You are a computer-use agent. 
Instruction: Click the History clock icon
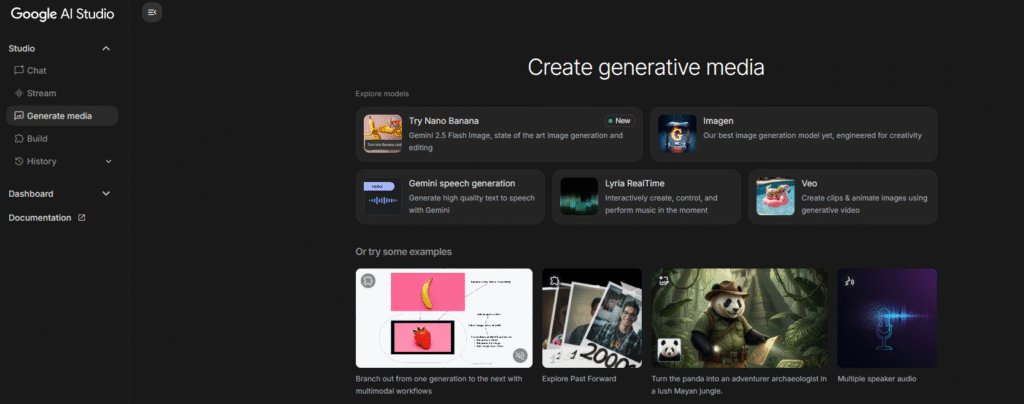click(x=19, y=161)
